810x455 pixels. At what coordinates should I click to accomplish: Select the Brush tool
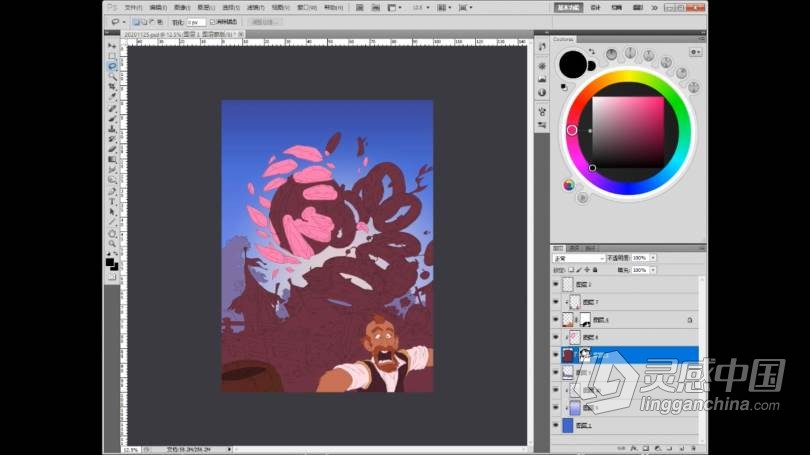[112, 119]
